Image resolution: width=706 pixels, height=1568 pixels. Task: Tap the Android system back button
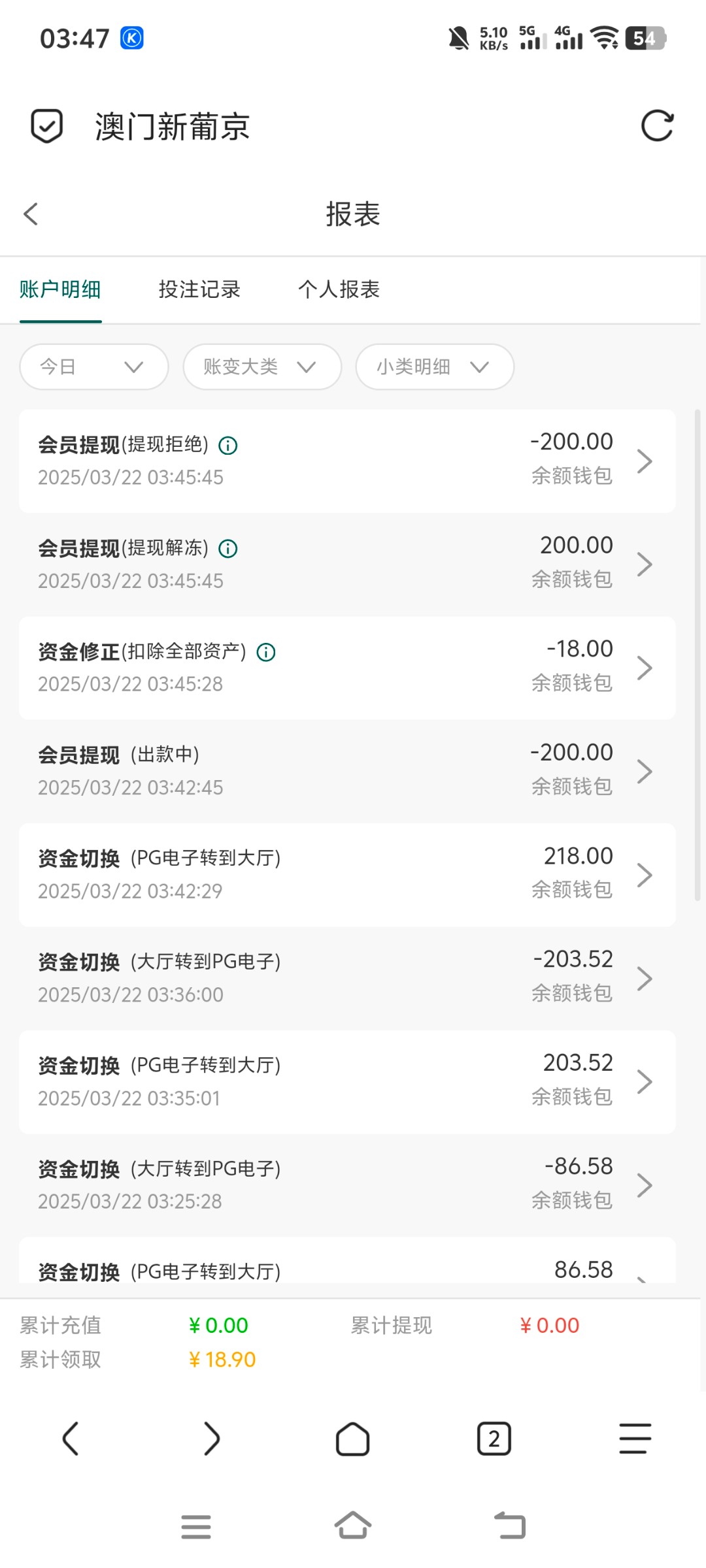(510, 1526)
